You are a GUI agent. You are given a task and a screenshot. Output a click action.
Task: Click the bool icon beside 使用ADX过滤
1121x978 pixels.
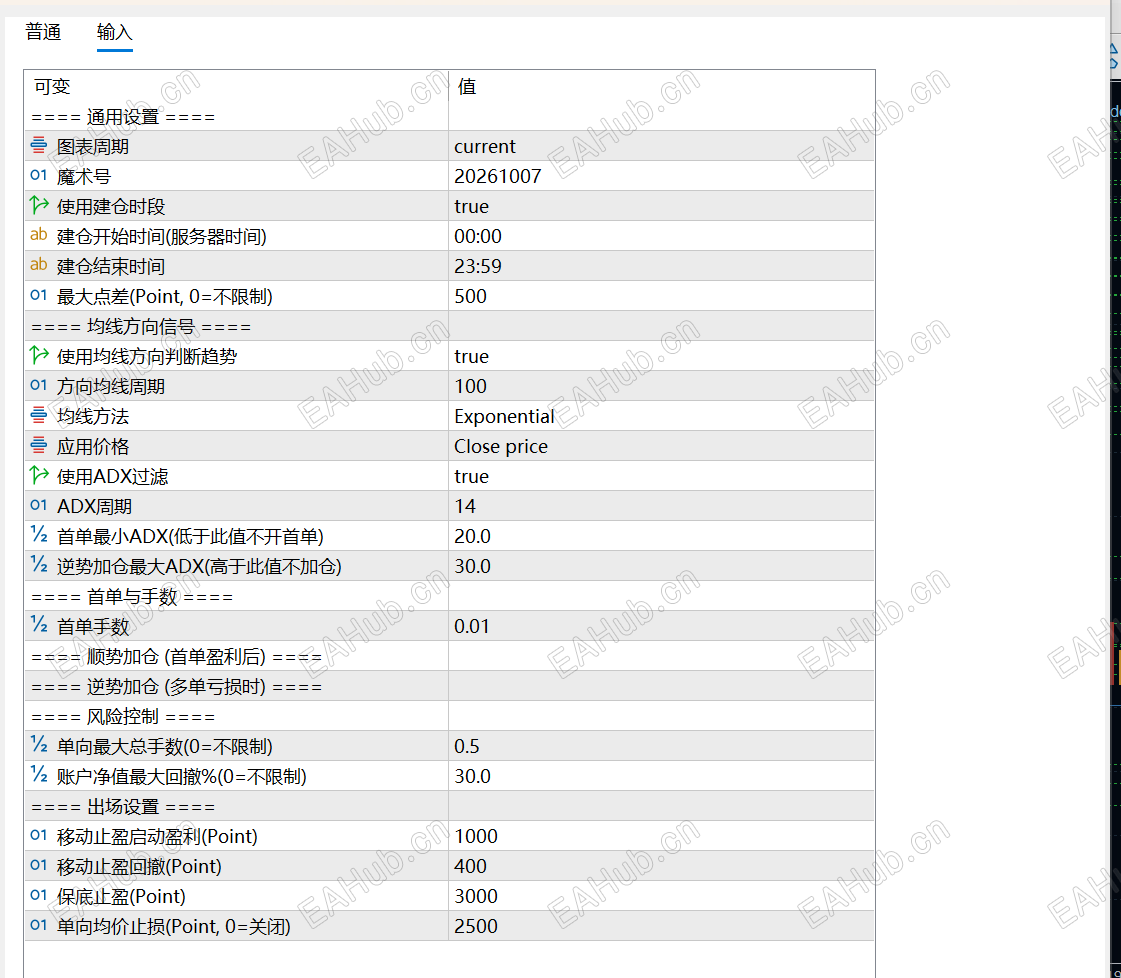point(39,476)
